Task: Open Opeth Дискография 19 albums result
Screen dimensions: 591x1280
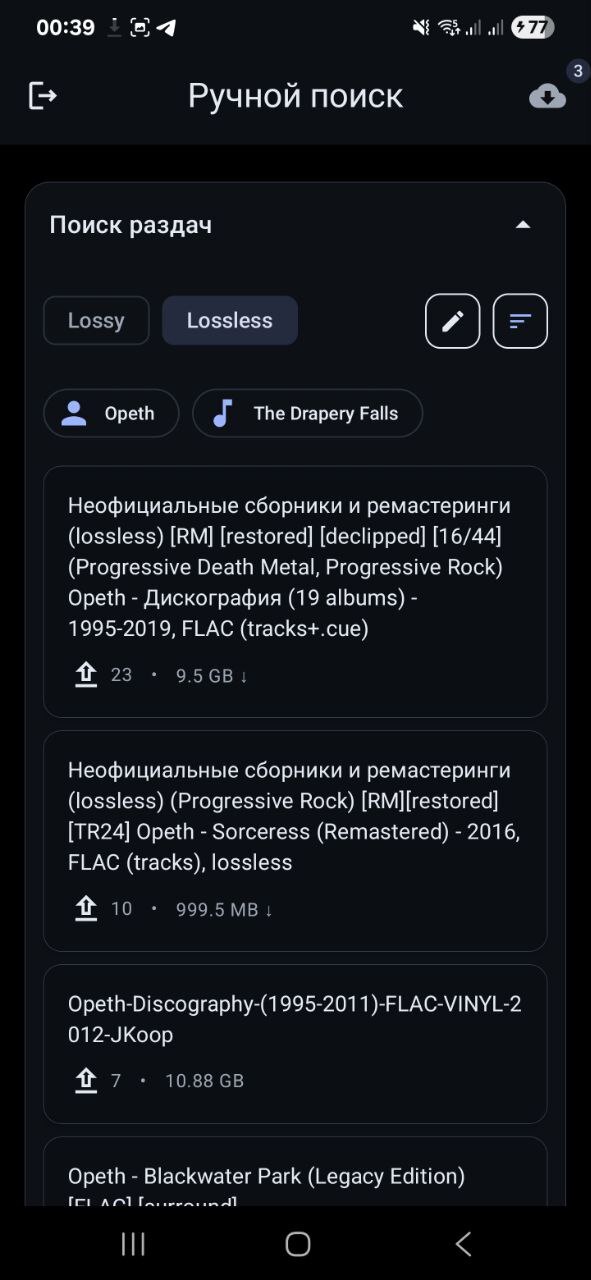Action: tap(295, 591)
